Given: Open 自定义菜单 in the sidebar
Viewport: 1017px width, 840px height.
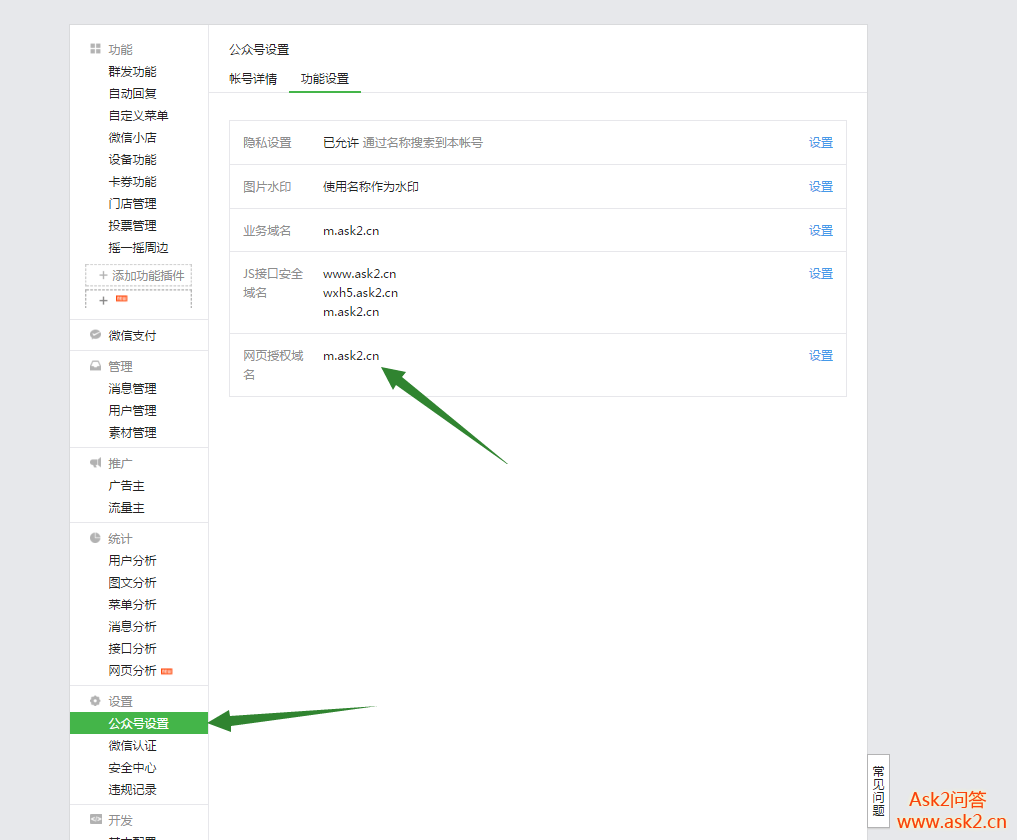Looking at the screenshot, I should [138, 116].
